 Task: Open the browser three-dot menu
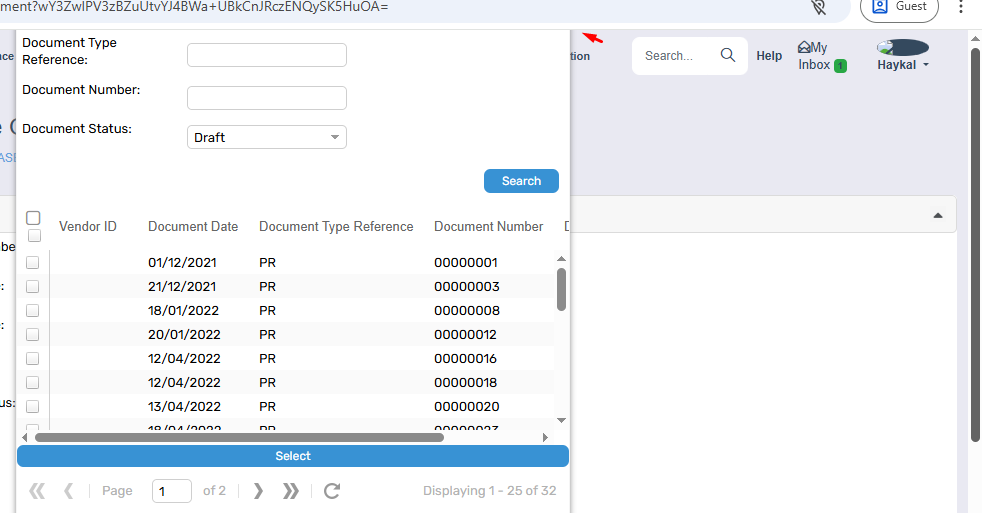coord(961,7)
